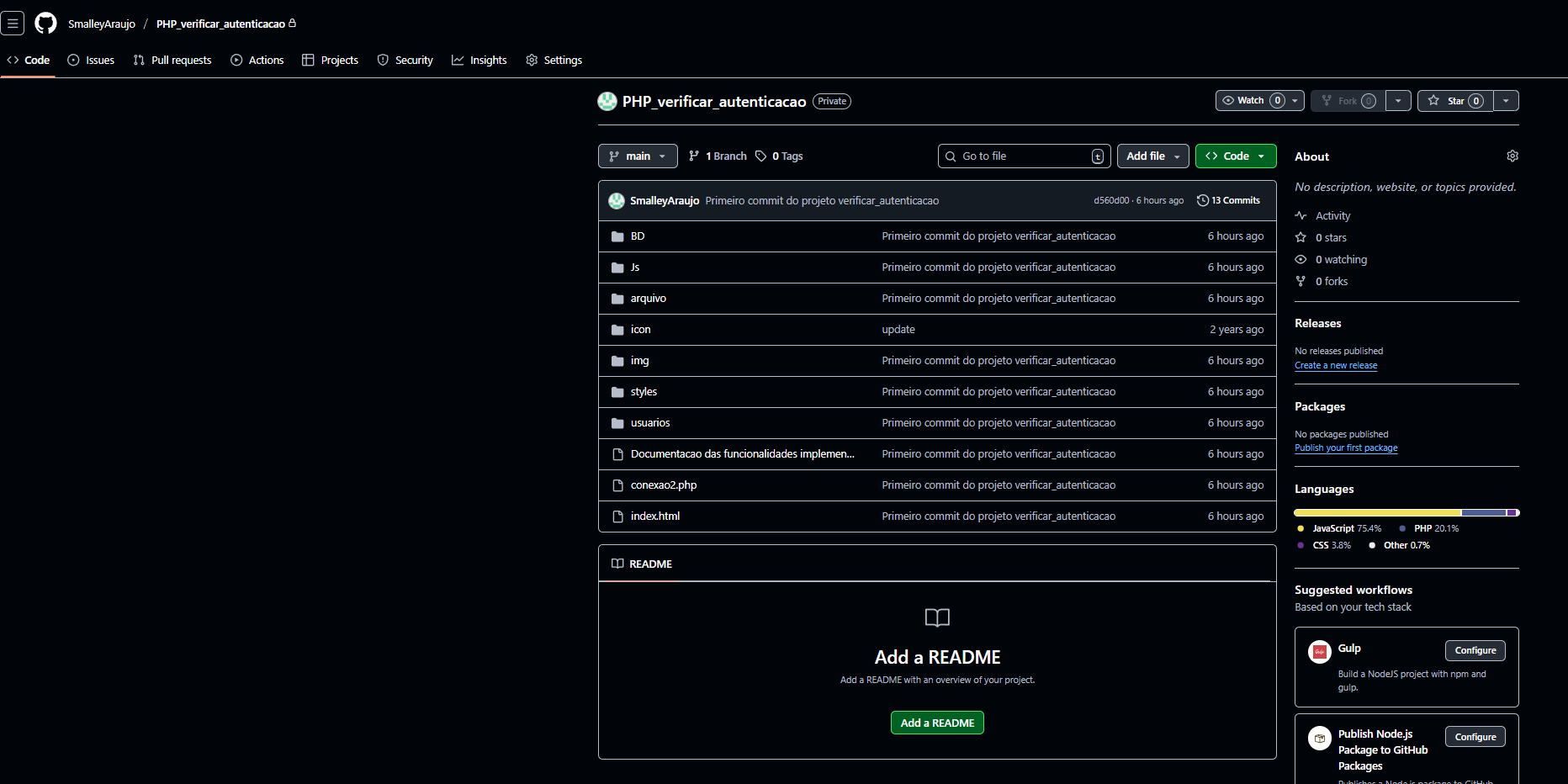Click the usuarios folder icon
Viewport: 1568px width, 784px height.
[617, 423]
